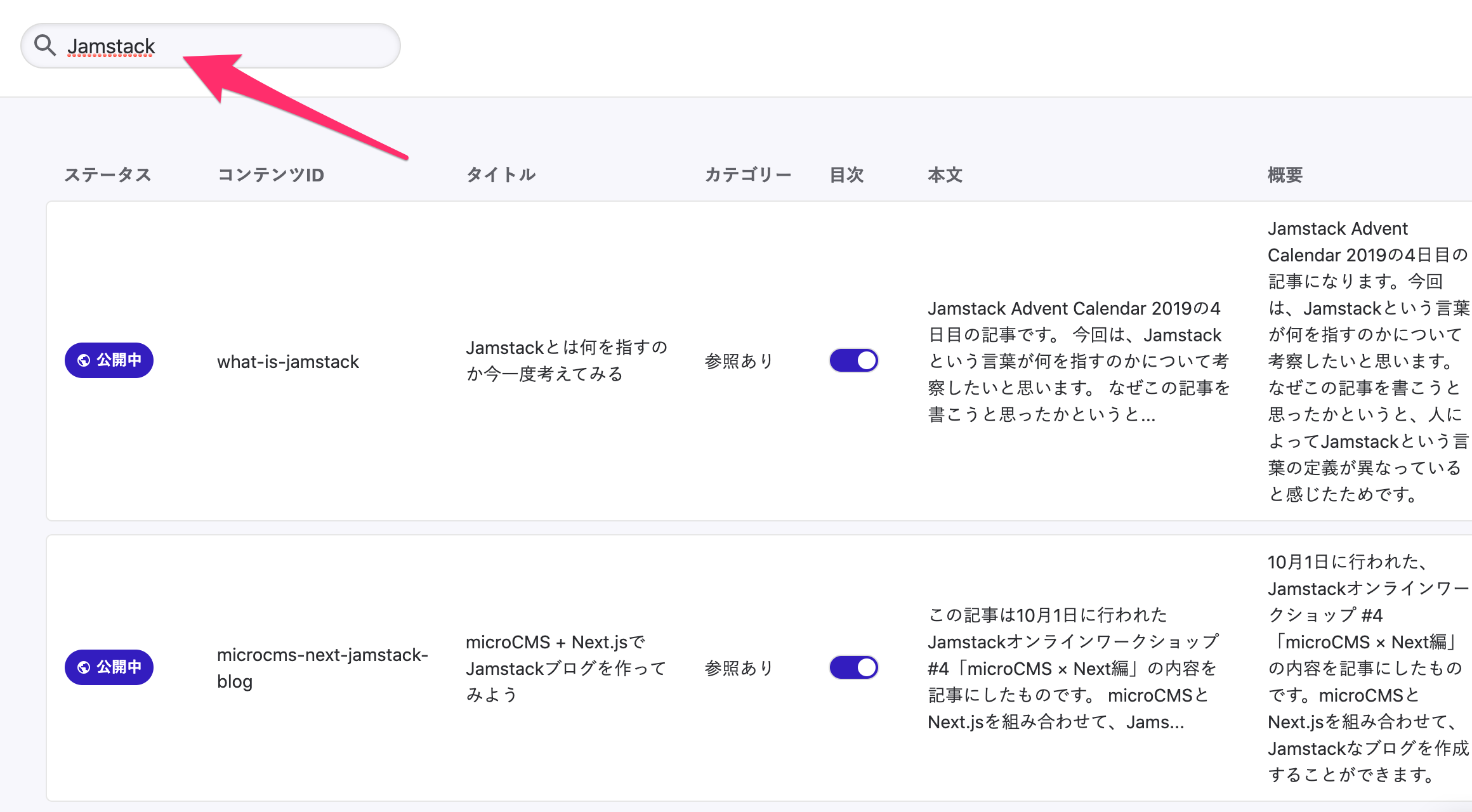Click the 目次 column header
Image resolution: width=1472 pixels, height=812 pixels.
846,174
